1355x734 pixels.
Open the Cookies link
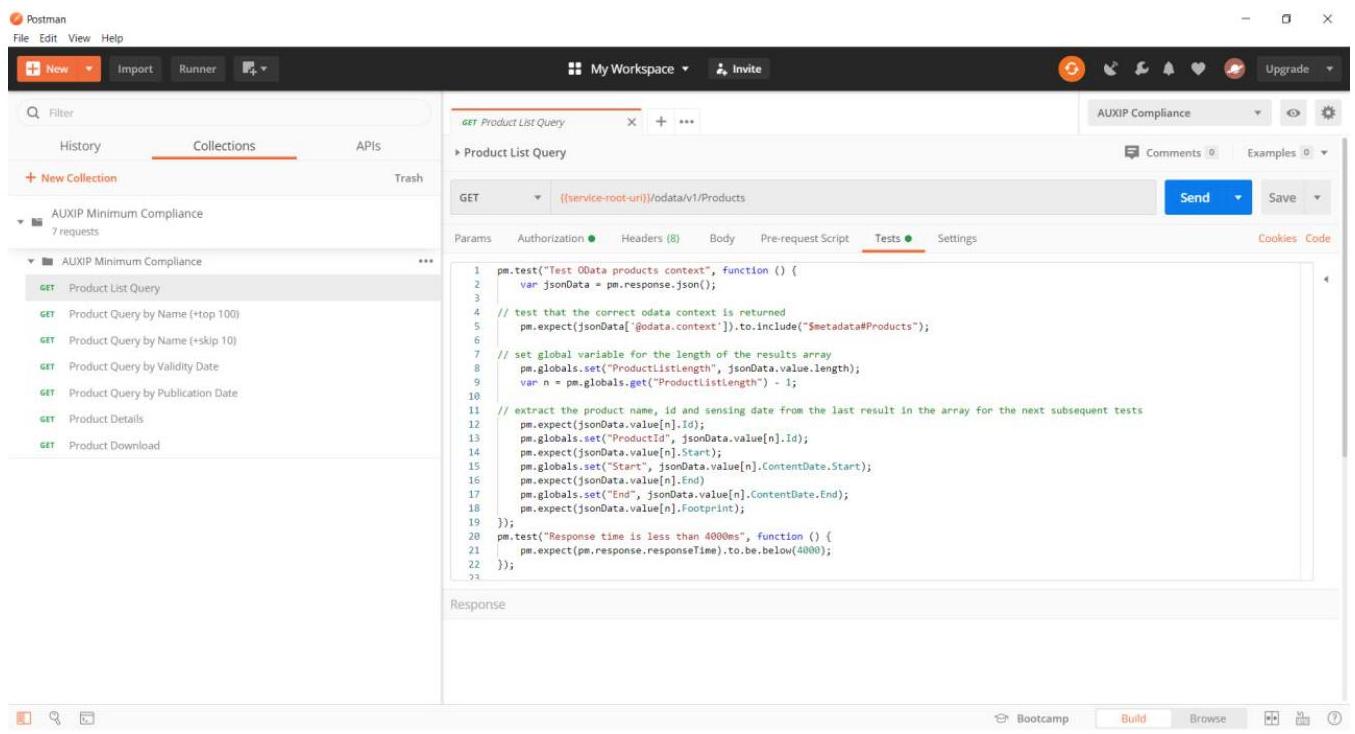pyautogui.click(x=1279, y=238)
